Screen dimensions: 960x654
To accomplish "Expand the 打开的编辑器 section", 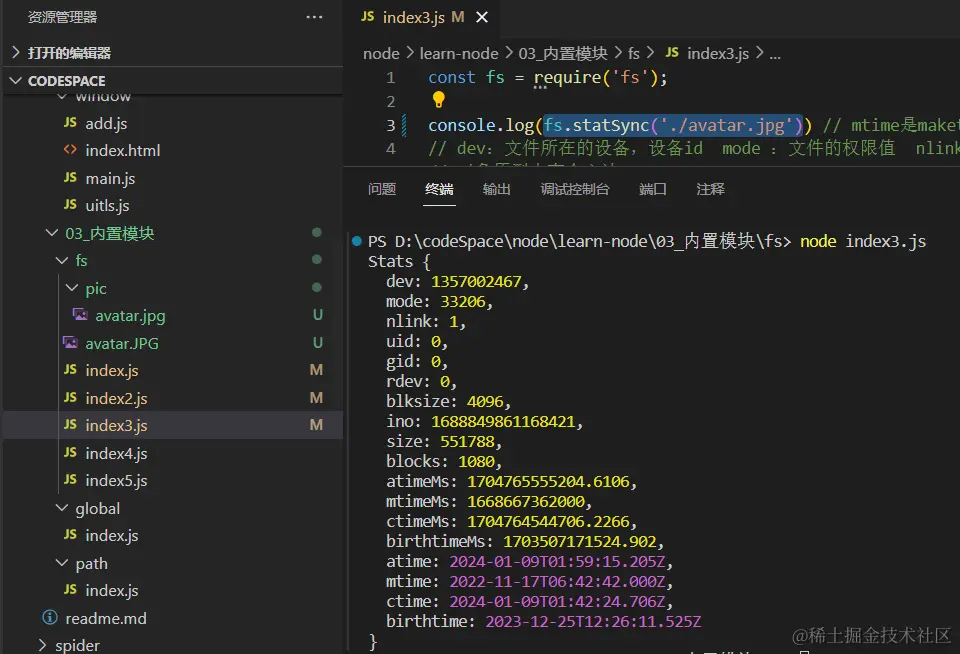I will [x=15, y=52].
